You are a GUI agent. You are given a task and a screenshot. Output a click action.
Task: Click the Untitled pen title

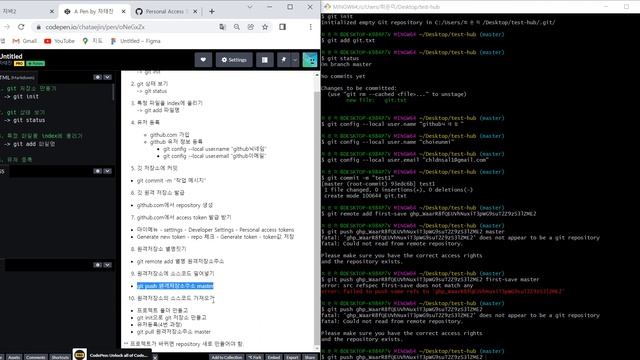tap(11, 56)
